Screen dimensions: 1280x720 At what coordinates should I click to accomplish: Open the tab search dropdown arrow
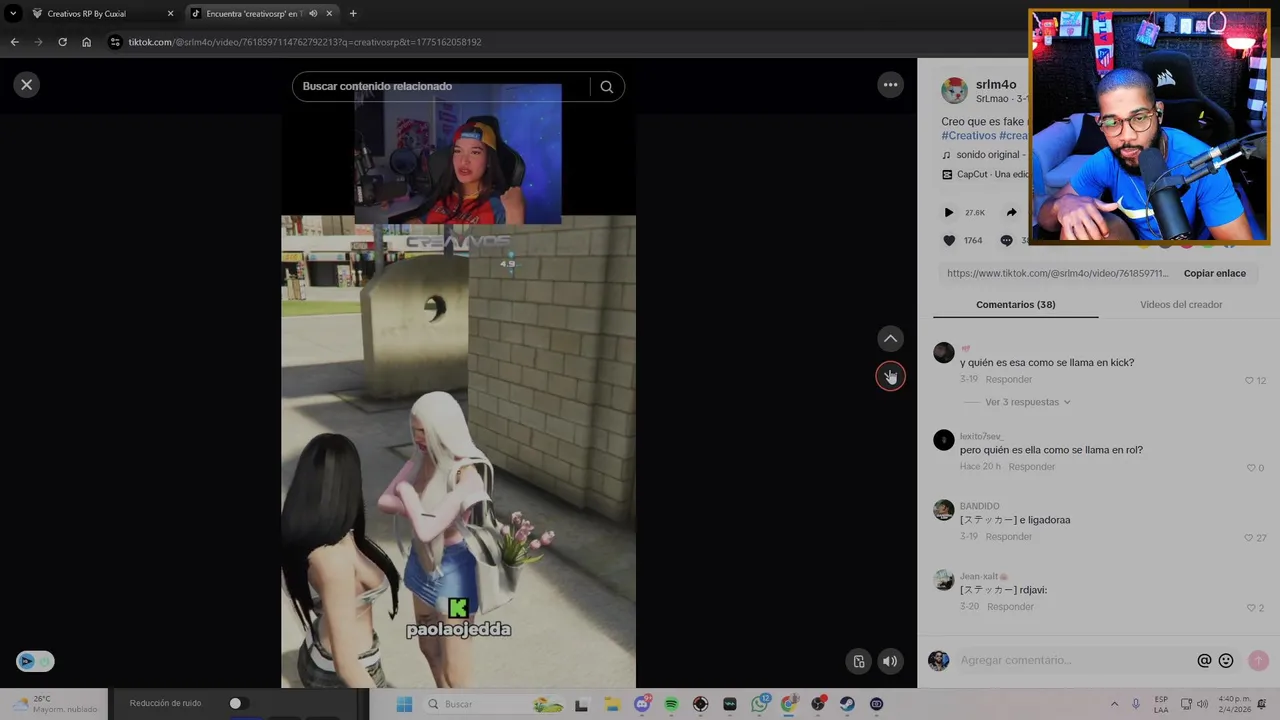pyautogui.click(x=13, y=14)
